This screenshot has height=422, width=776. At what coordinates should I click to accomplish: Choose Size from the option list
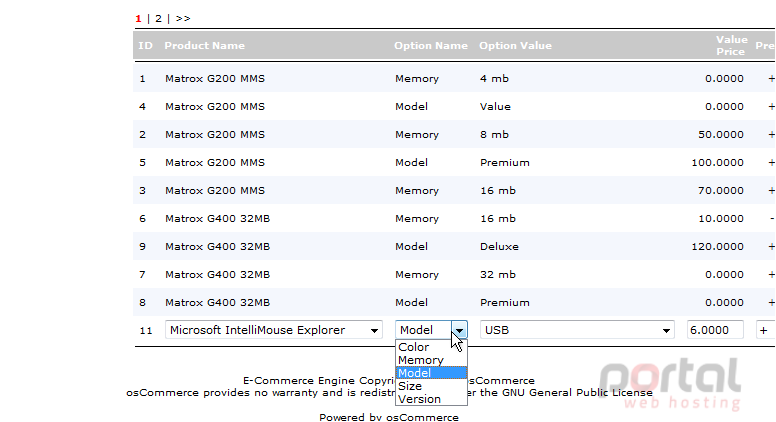coord(431,386)
